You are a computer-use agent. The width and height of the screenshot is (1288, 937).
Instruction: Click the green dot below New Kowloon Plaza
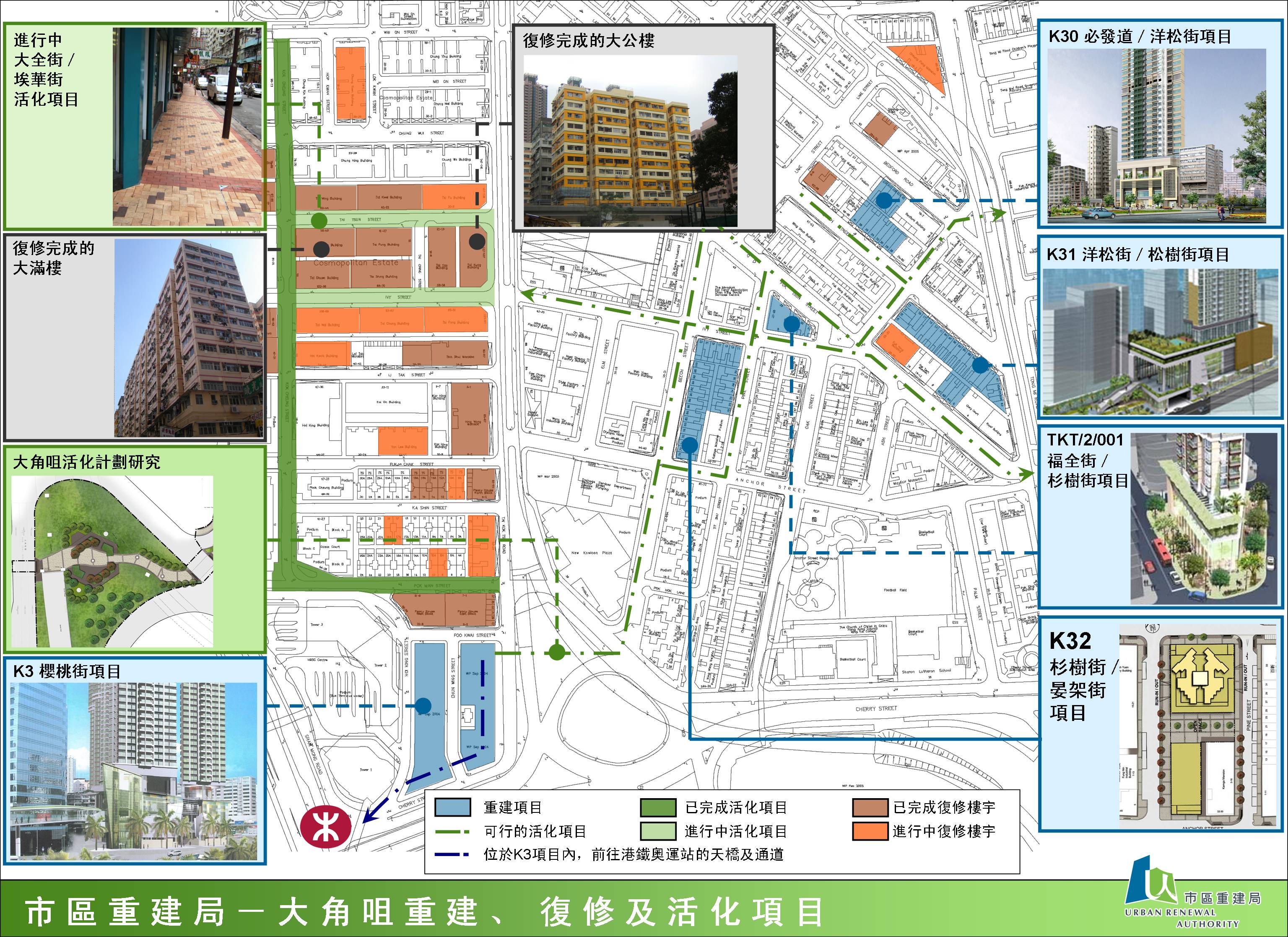tap(557, 652)
